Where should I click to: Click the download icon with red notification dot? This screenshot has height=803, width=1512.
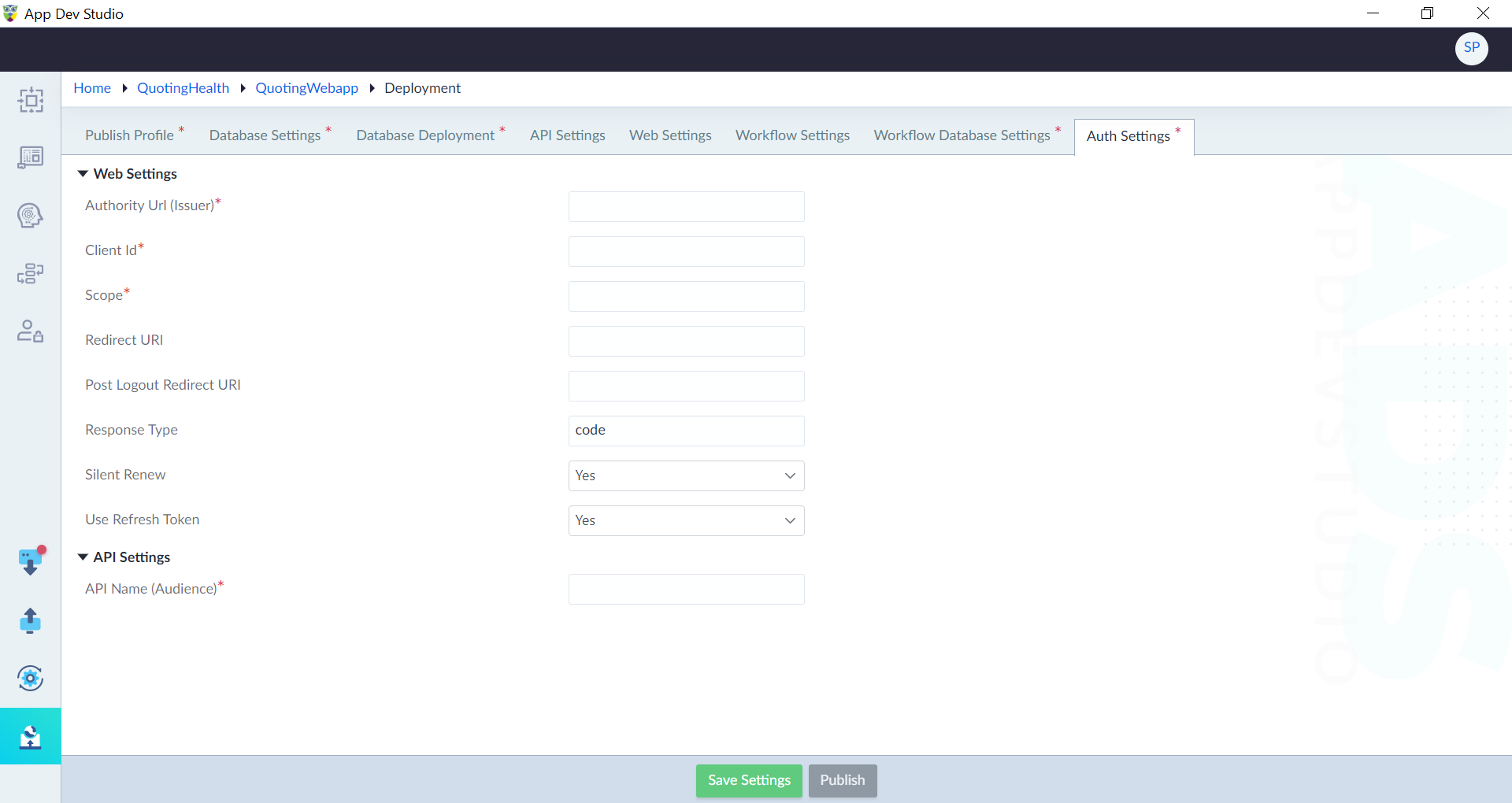coord(31,561)
